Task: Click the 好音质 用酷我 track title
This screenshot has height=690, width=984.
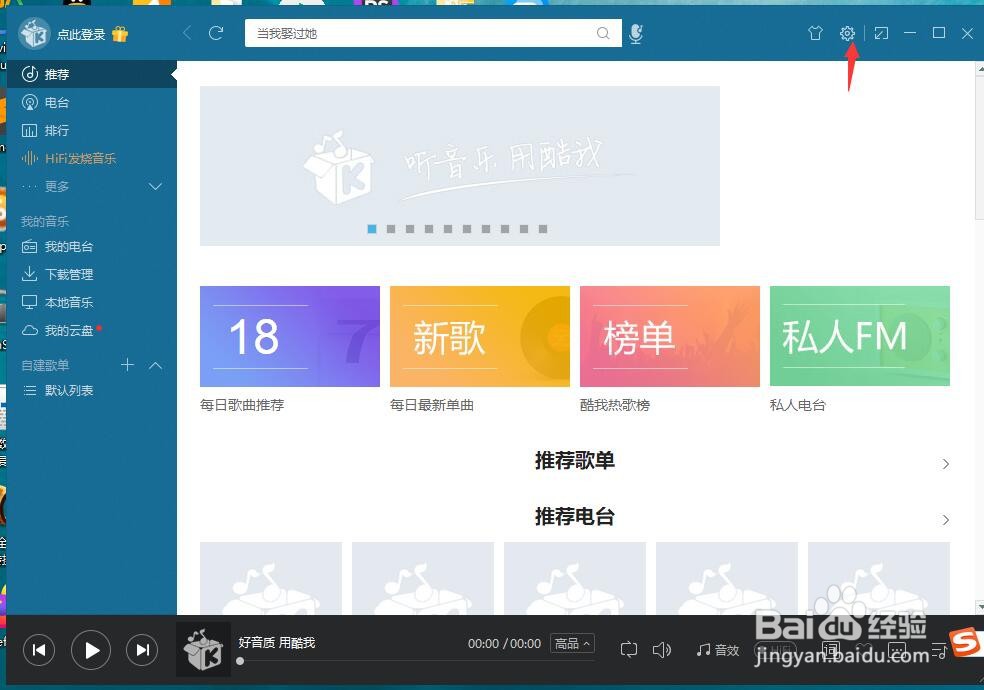Action: [x=277, y=642]
